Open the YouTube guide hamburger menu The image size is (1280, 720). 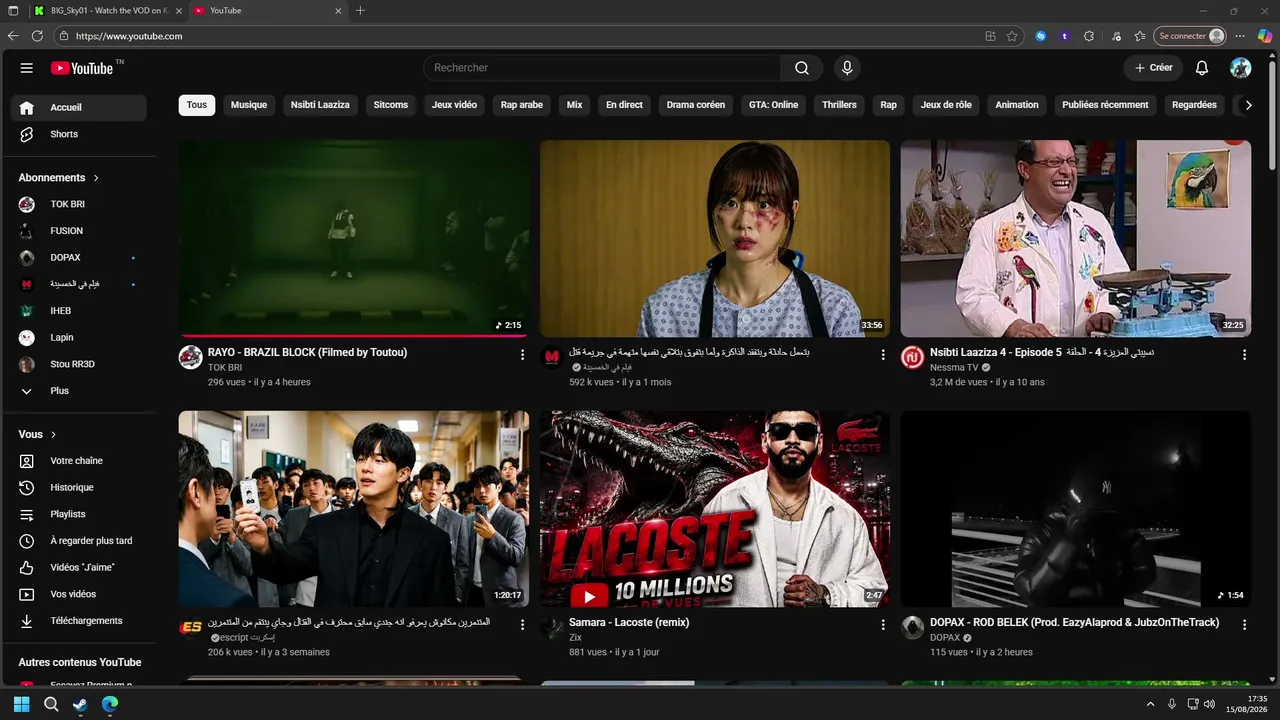pos(27,68)
